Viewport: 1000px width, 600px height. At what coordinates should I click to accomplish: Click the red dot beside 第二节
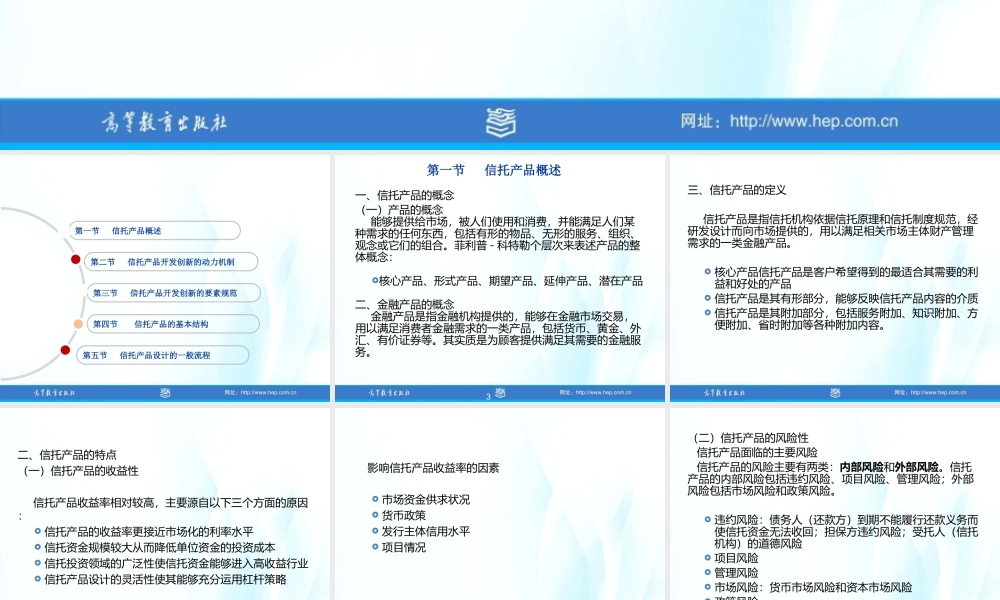(77, 259)
